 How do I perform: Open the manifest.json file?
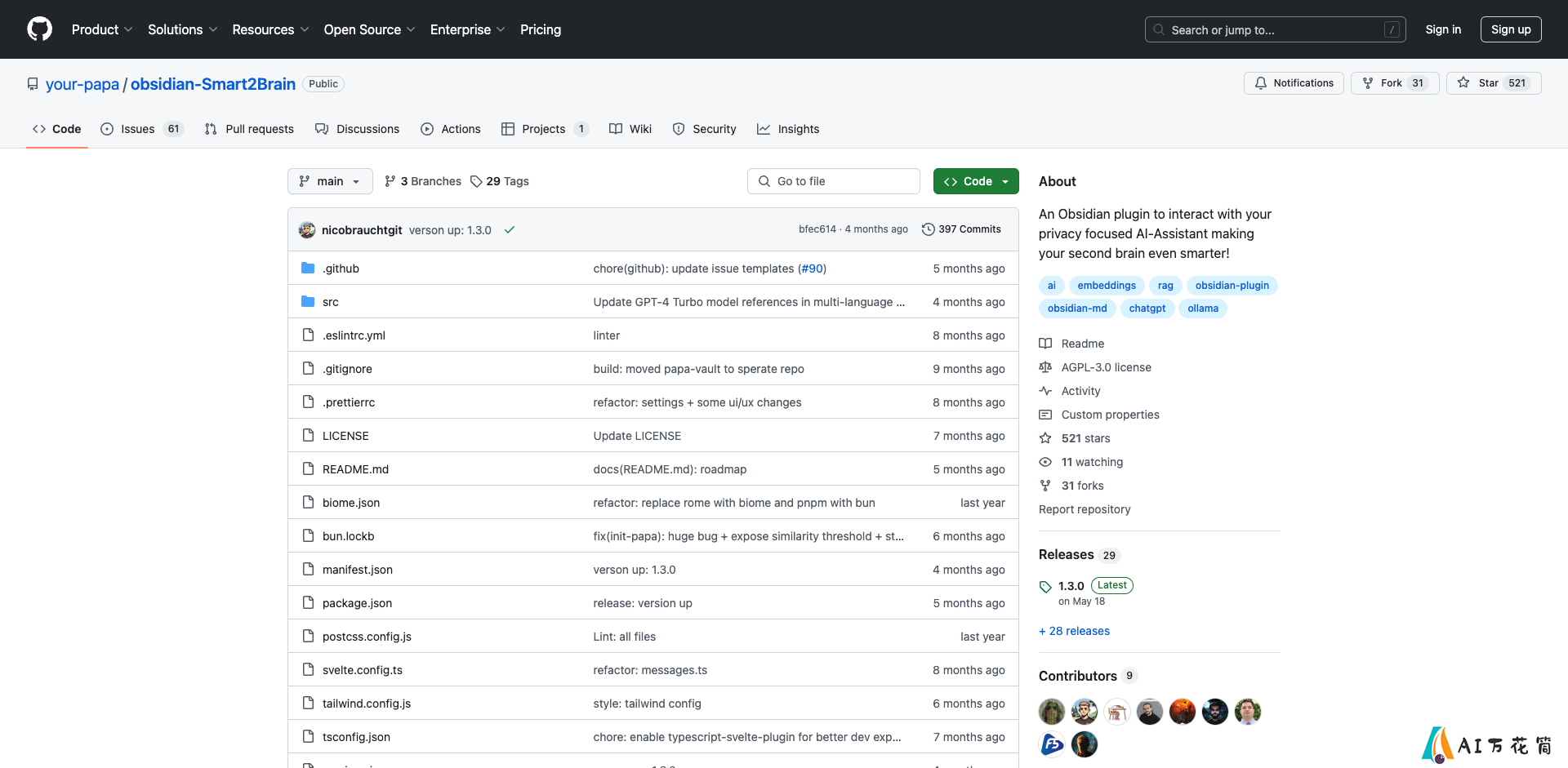(358, 570)
